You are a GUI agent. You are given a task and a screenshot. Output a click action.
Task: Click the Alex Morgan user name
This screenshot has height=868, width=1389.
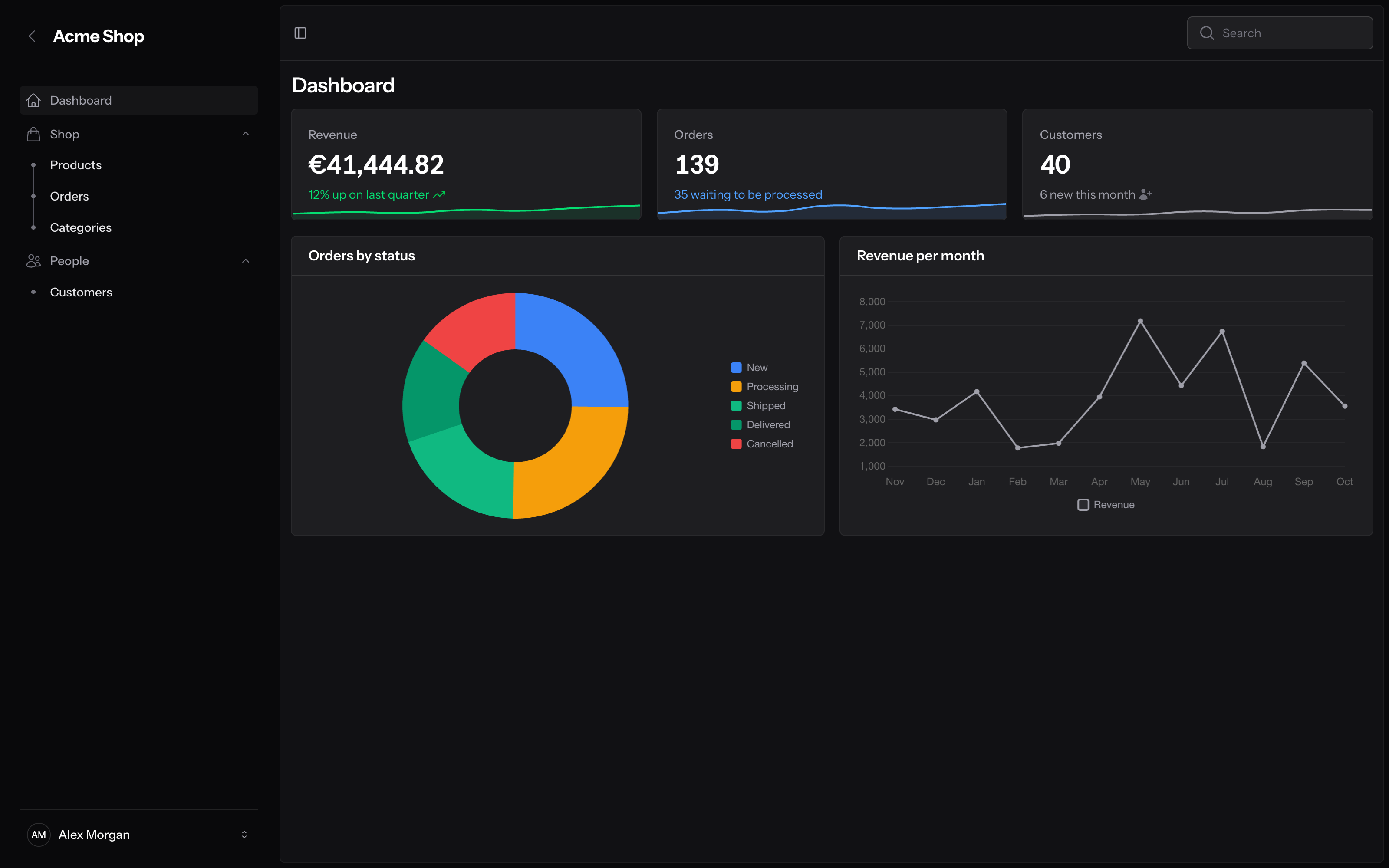pos(94,835)
